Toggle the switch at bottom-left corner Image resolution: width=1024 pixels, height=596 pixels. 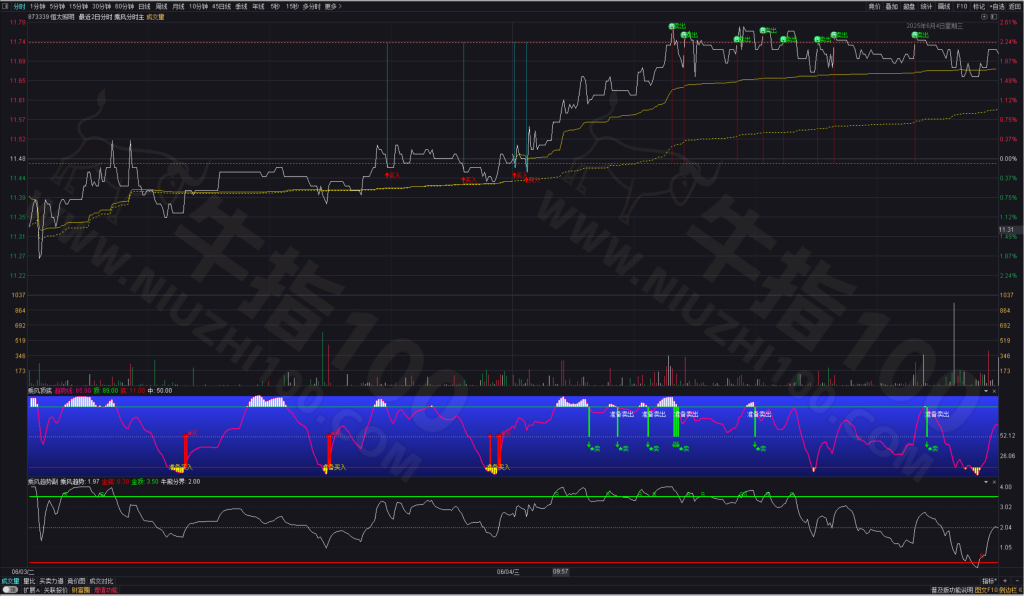pyautogui.click(x=10, y=590)
